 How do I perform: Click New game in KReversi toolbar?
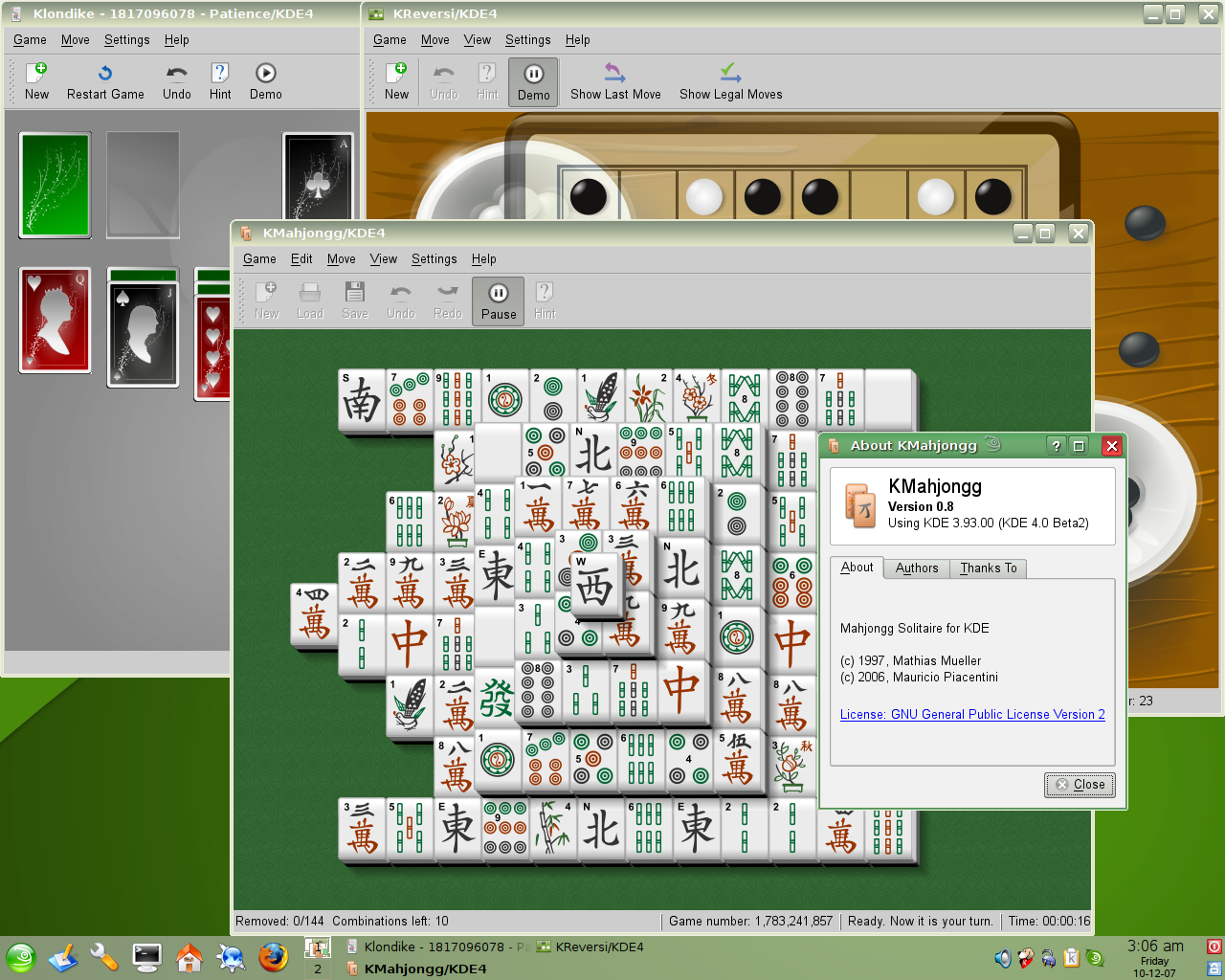396,80
